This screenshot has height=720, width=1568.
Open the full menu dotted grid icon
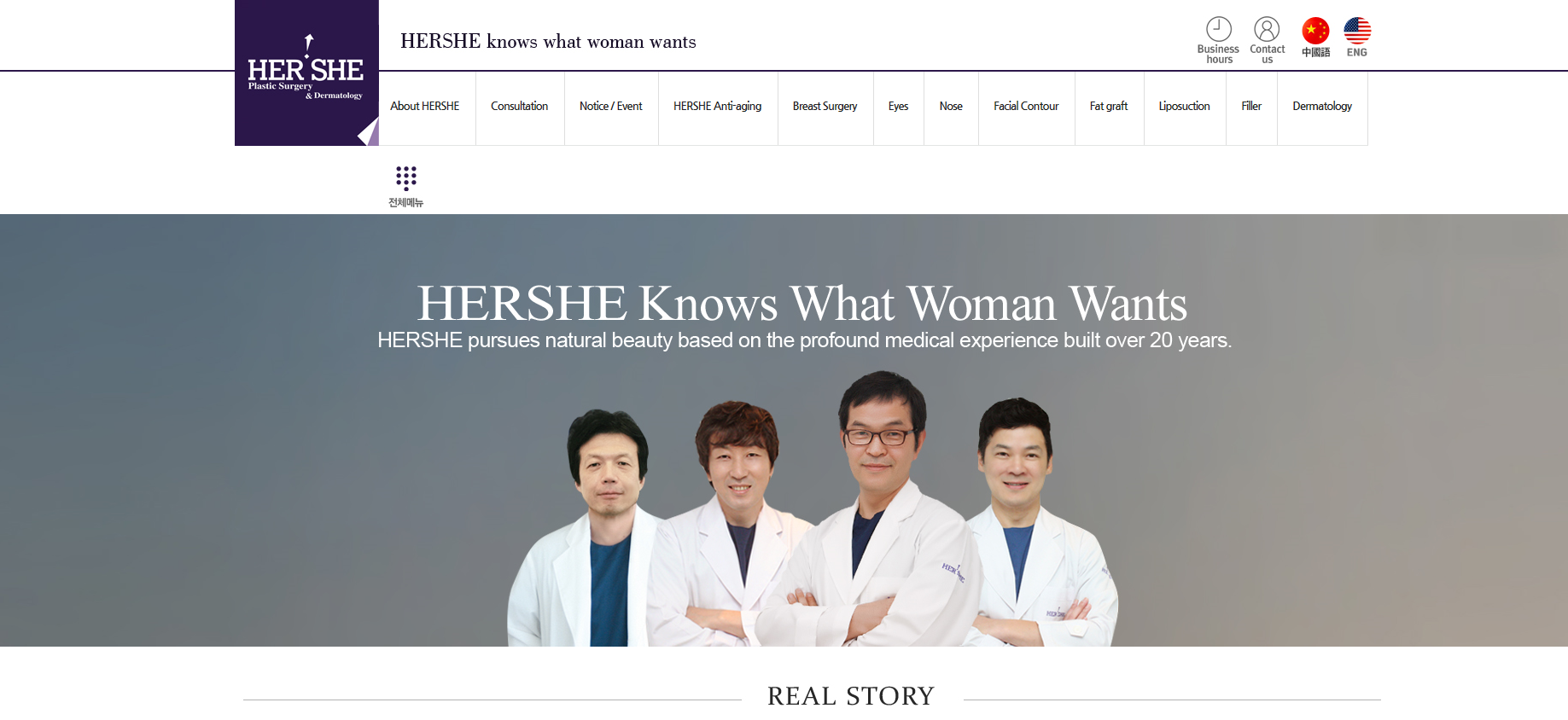(406, 178)
